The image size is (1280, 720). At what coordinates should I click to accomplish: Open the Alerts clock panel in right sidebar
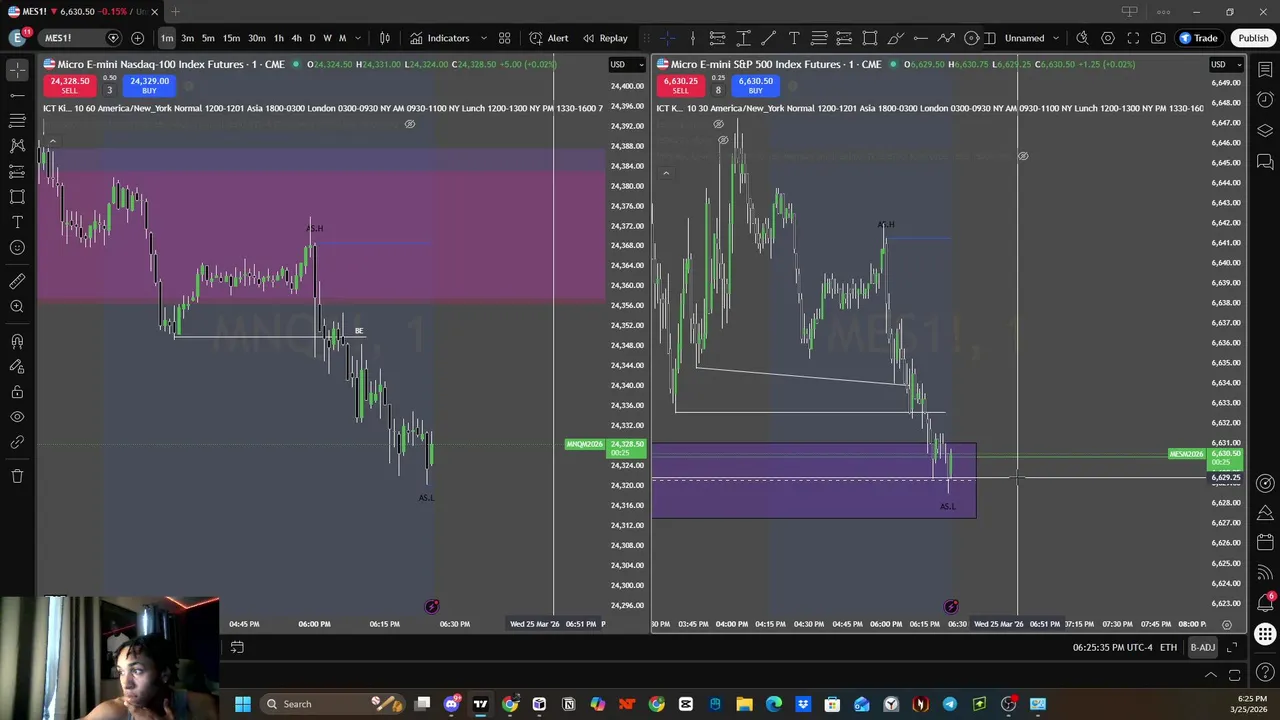tap(1265, 99)
